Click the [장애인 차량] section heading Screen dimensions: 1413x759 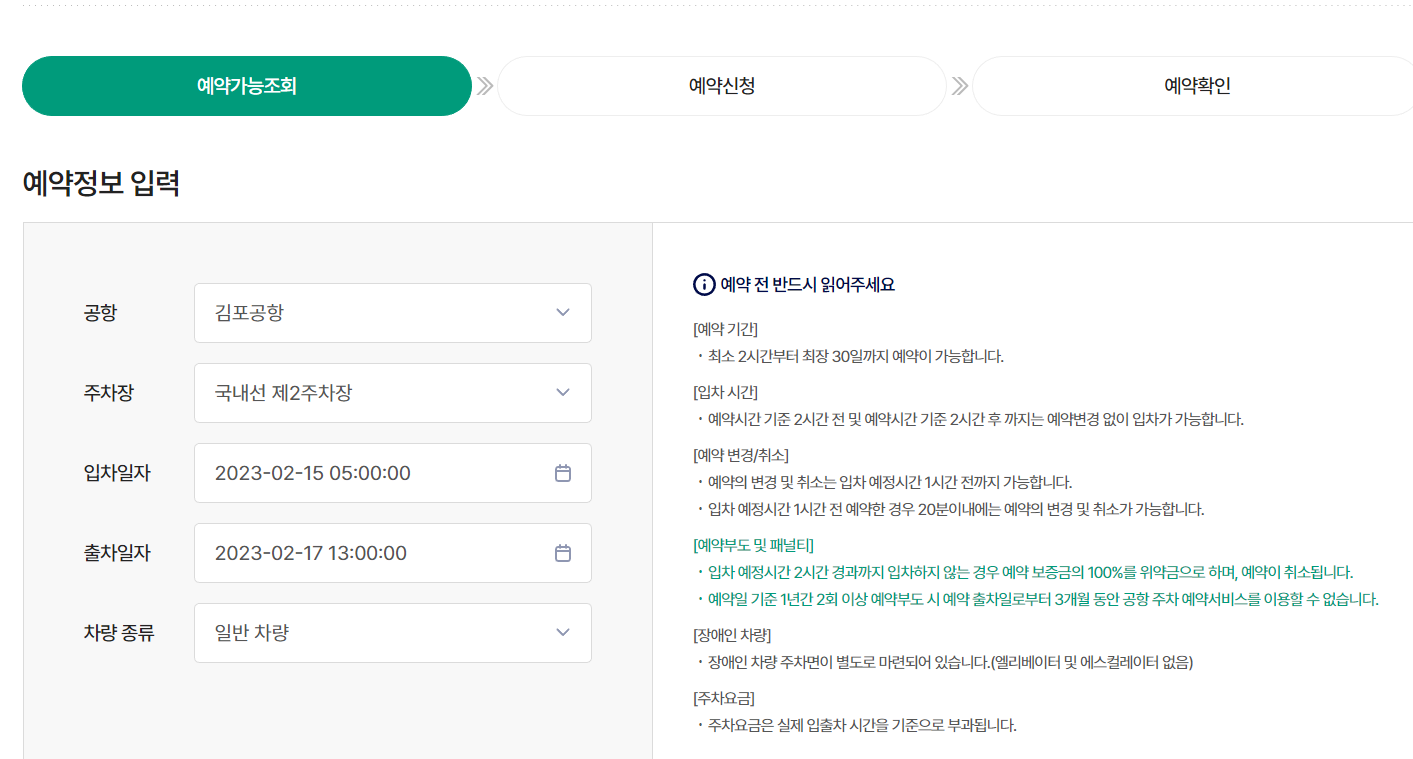[731, 635]
